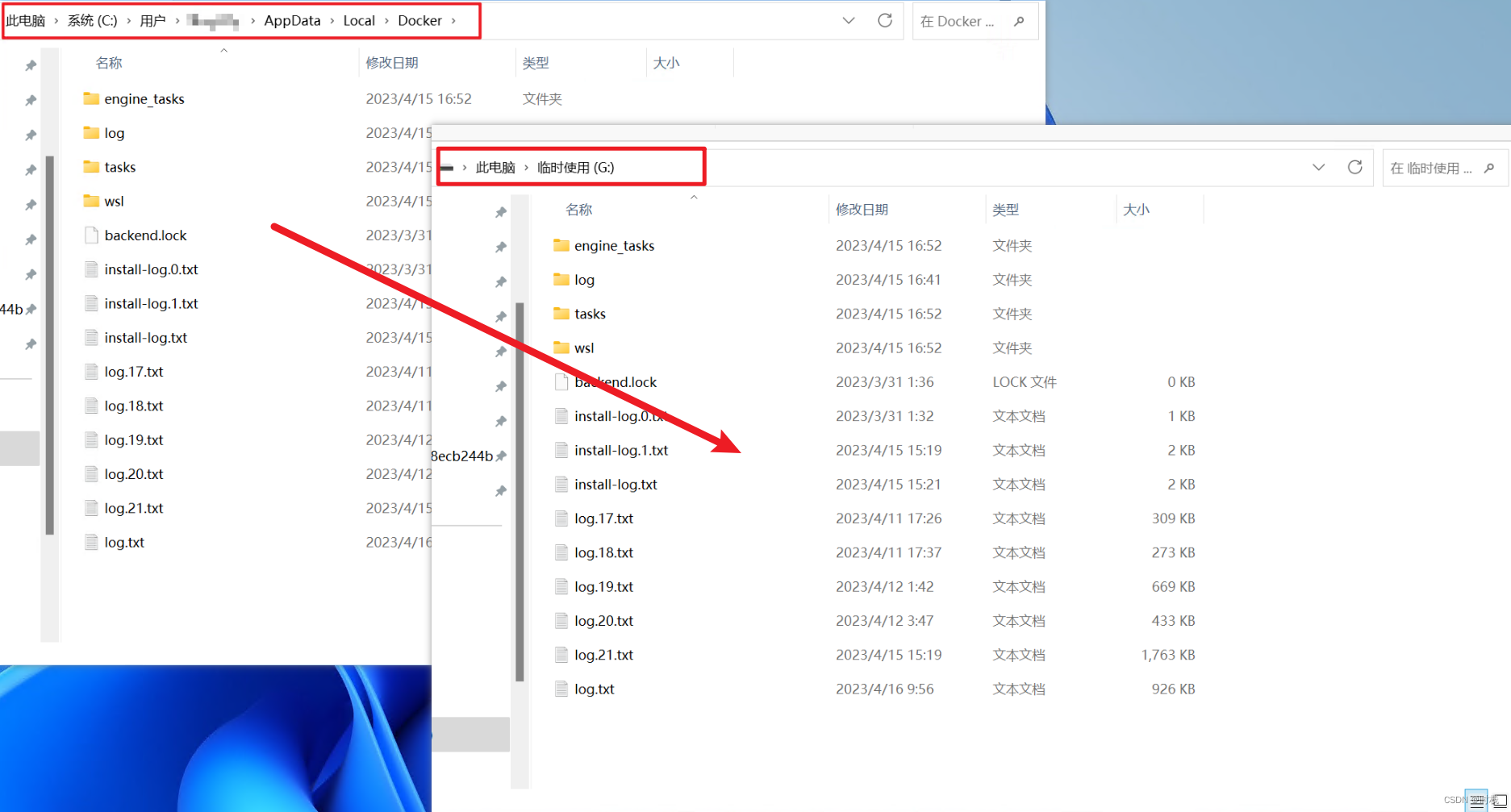Select AppData in the Docker window breadcrumb

click(x=292, y=21)
